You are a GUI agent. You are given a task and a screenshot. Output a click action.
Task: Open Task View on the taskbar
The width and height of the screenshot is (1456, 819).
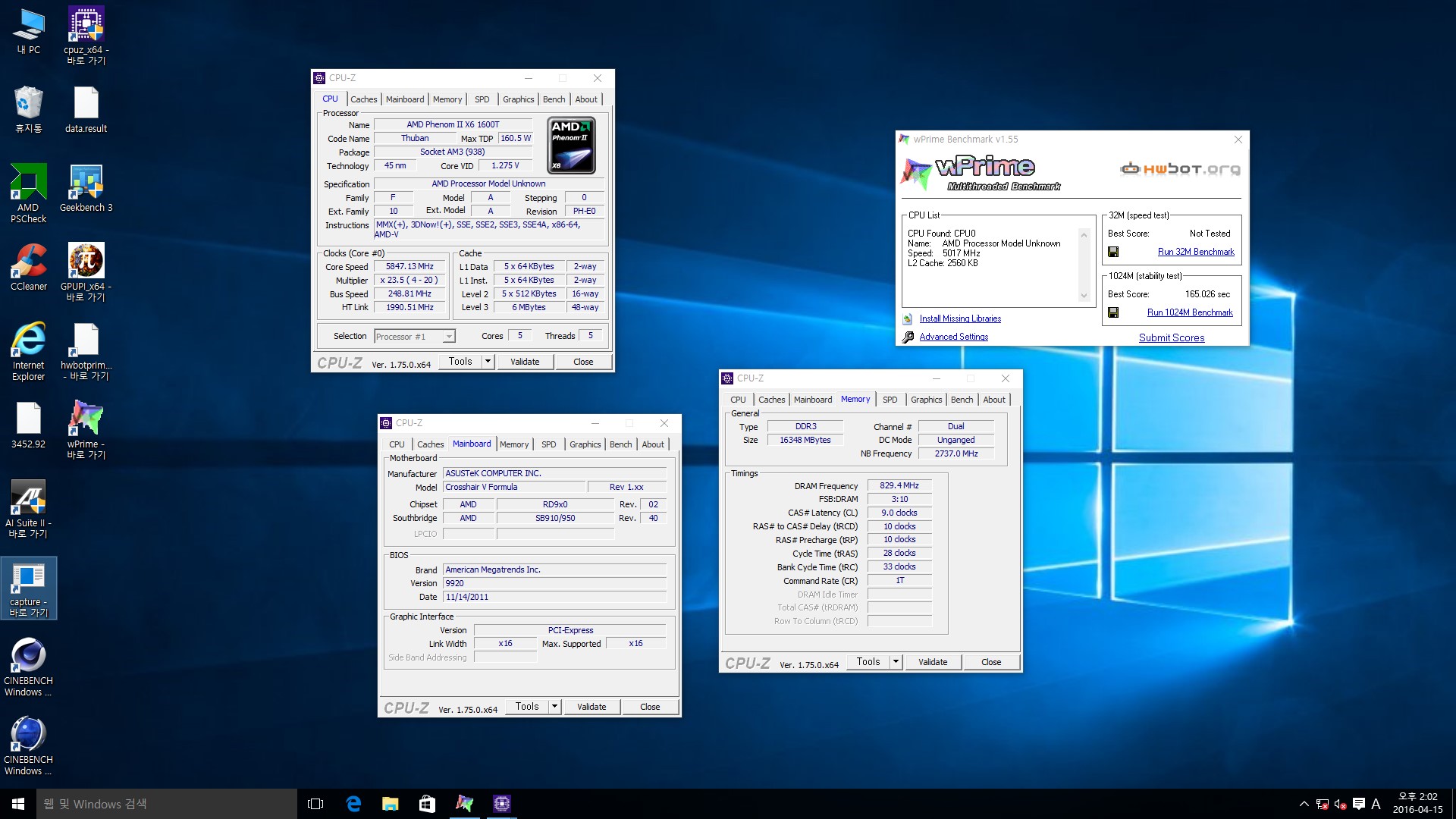pyautogui.click(x=315, y=804)
